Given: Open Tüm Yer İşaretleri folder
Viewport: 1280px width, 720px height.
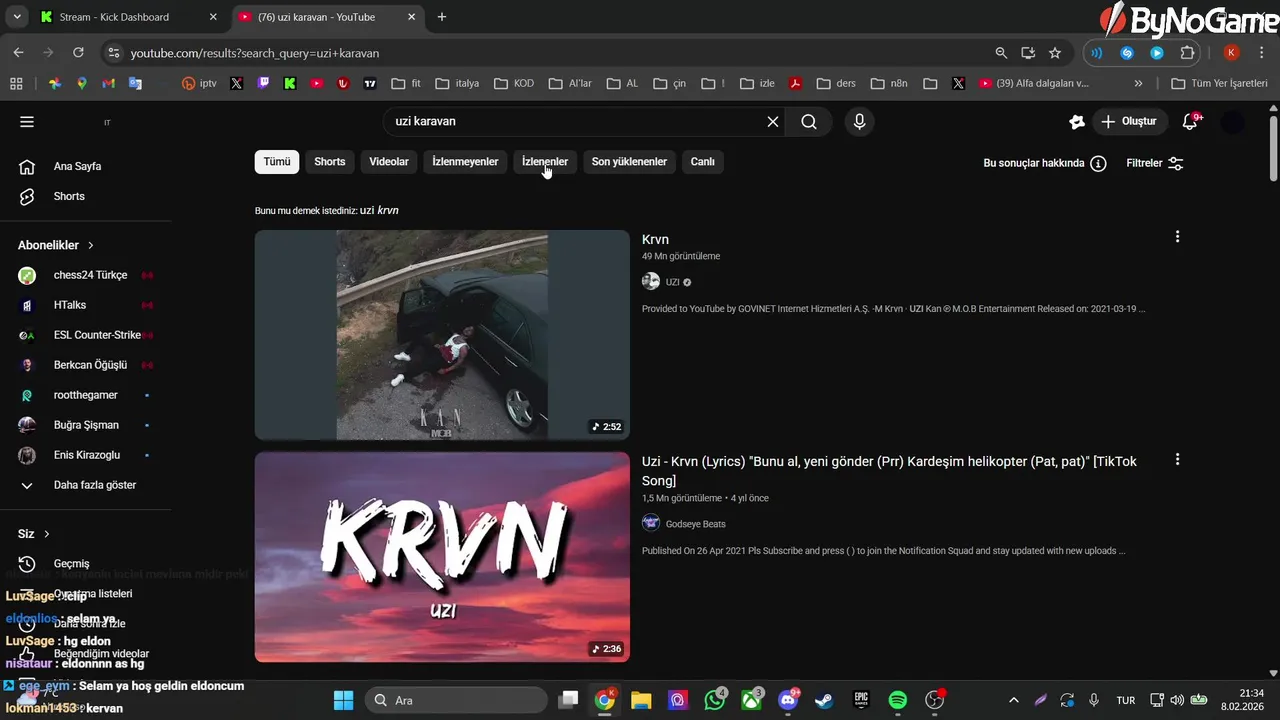Looking at the screenshot, I should coord(1220,84).
